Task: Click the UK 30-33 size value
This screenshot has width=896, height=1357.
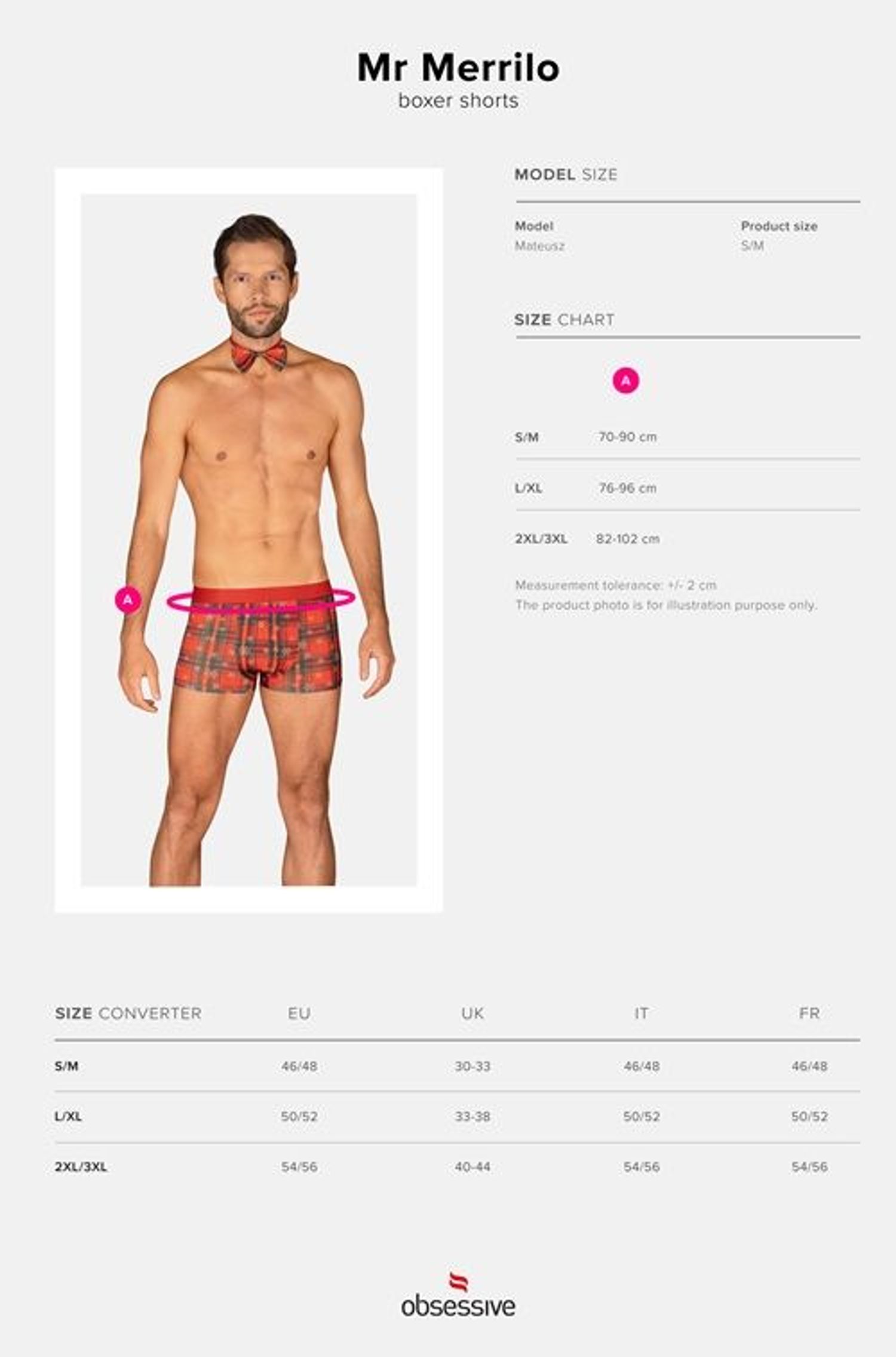Action: [x=472, y=1066]
